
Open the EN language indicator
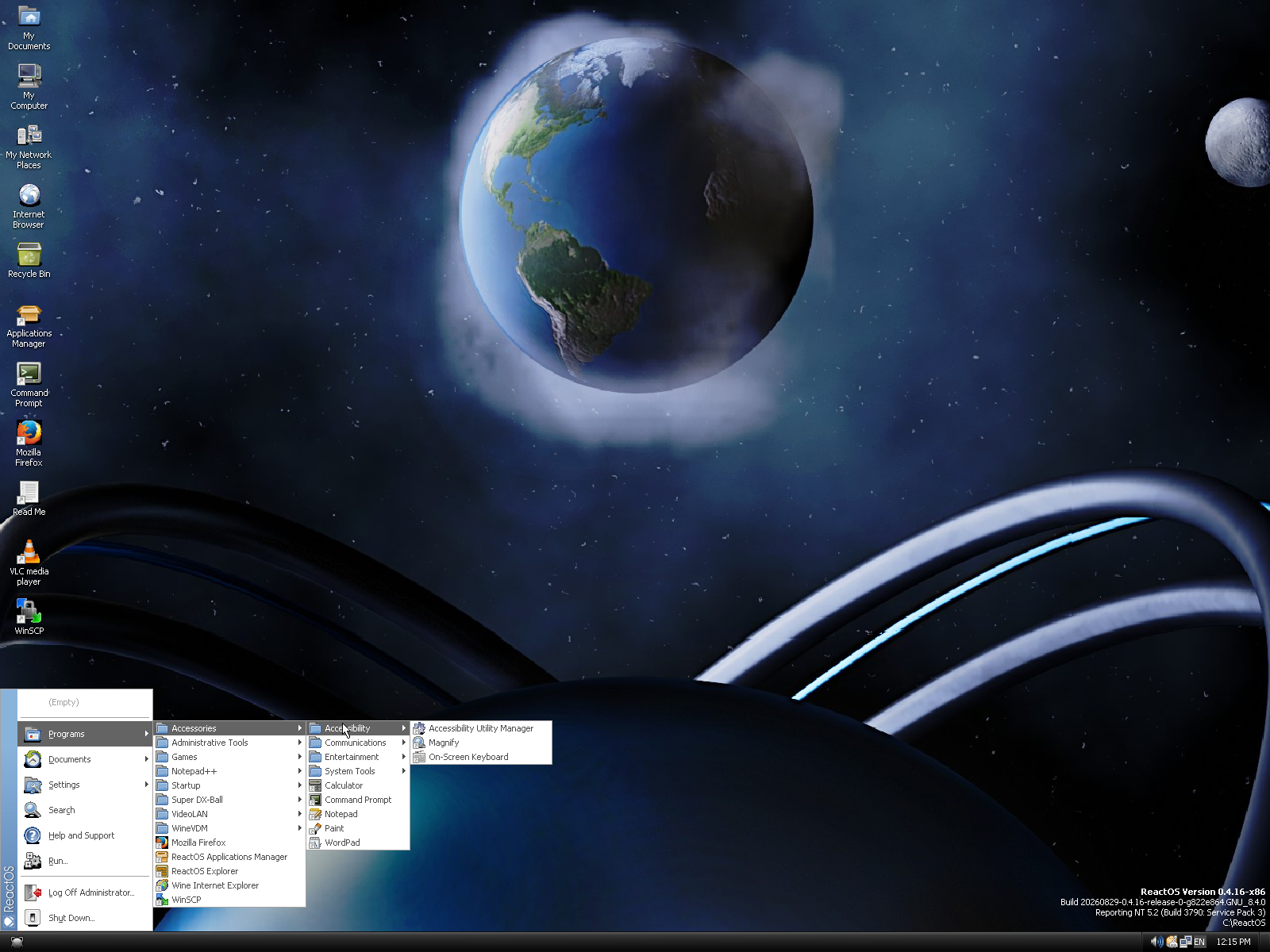tap(1199, 942)
